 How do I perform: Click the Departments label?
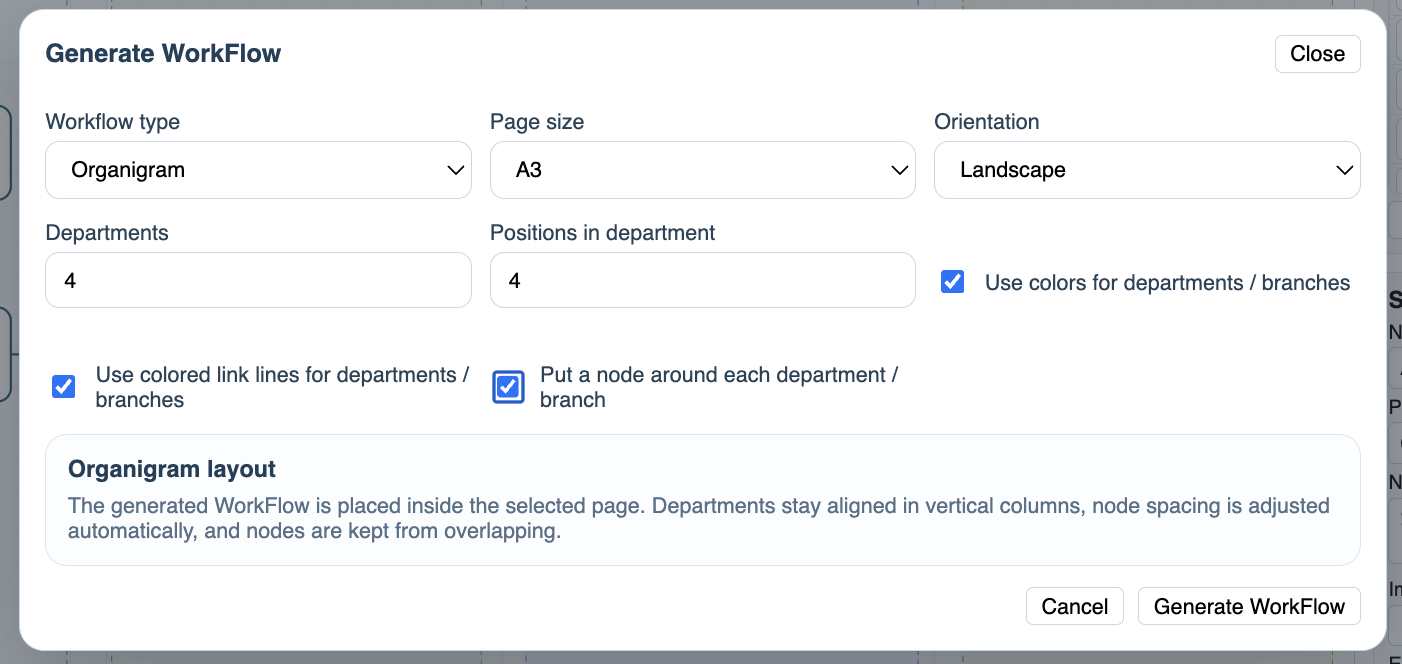click(107, 233)
